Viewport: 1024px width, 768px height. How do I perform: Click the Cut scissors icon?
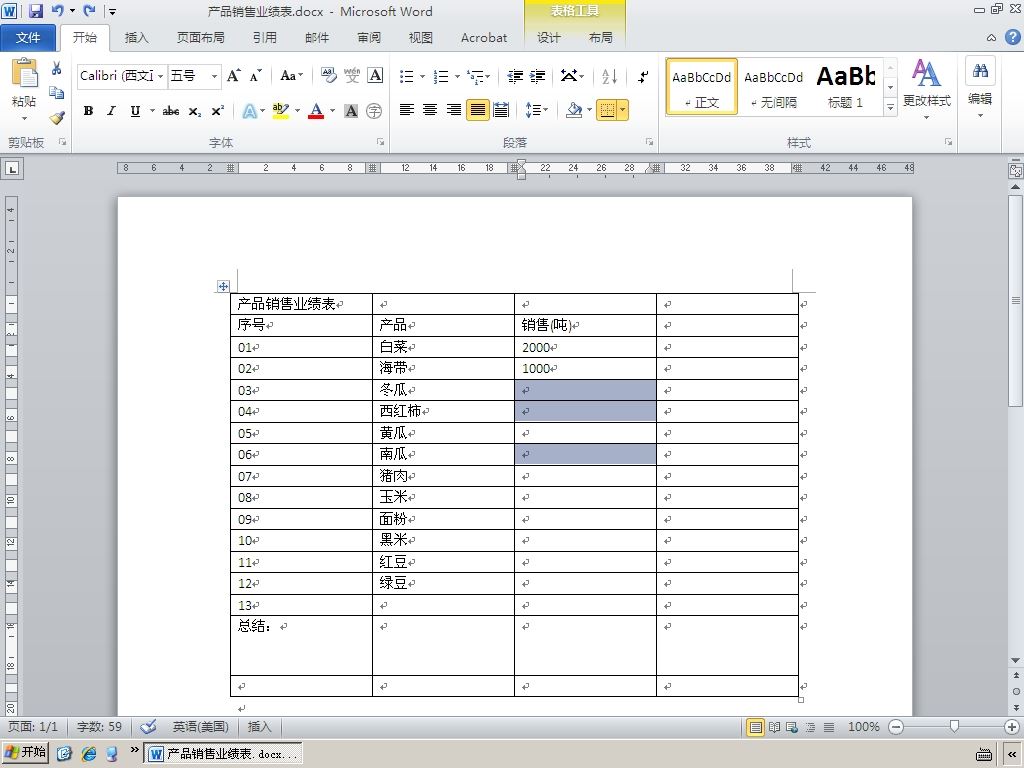coord(57,69)
